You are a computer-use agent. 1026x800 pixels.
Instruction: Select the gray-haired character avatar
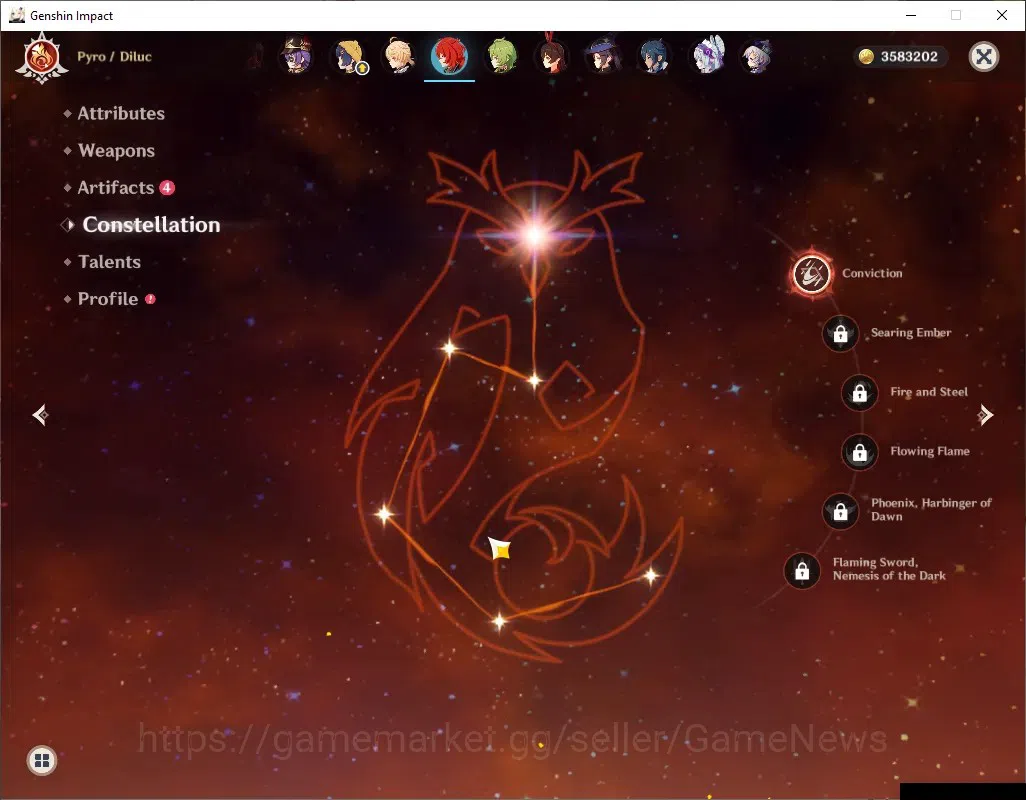(758, 56)
